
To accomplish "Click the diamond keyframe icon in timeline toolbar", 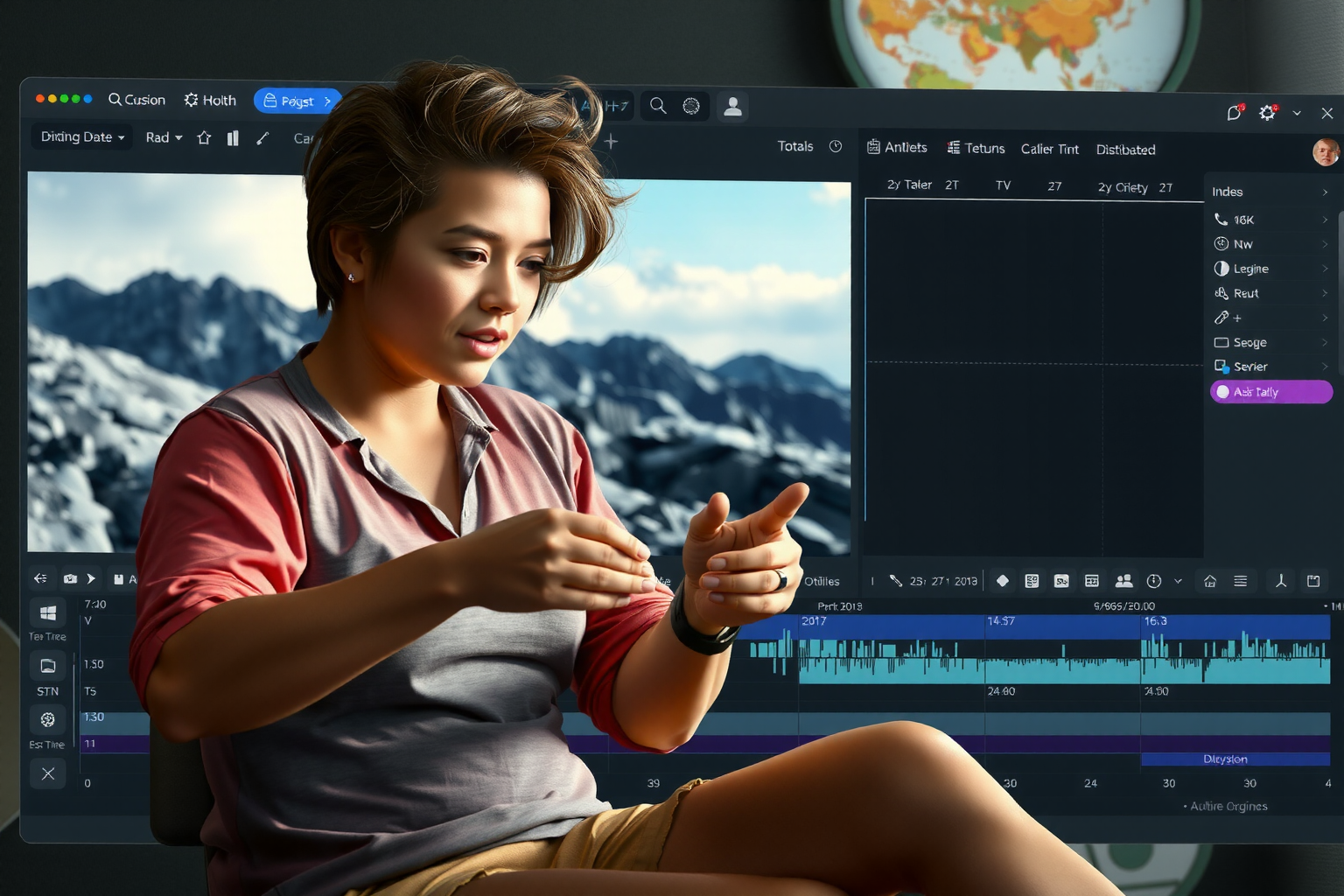I will point(1003,581).
